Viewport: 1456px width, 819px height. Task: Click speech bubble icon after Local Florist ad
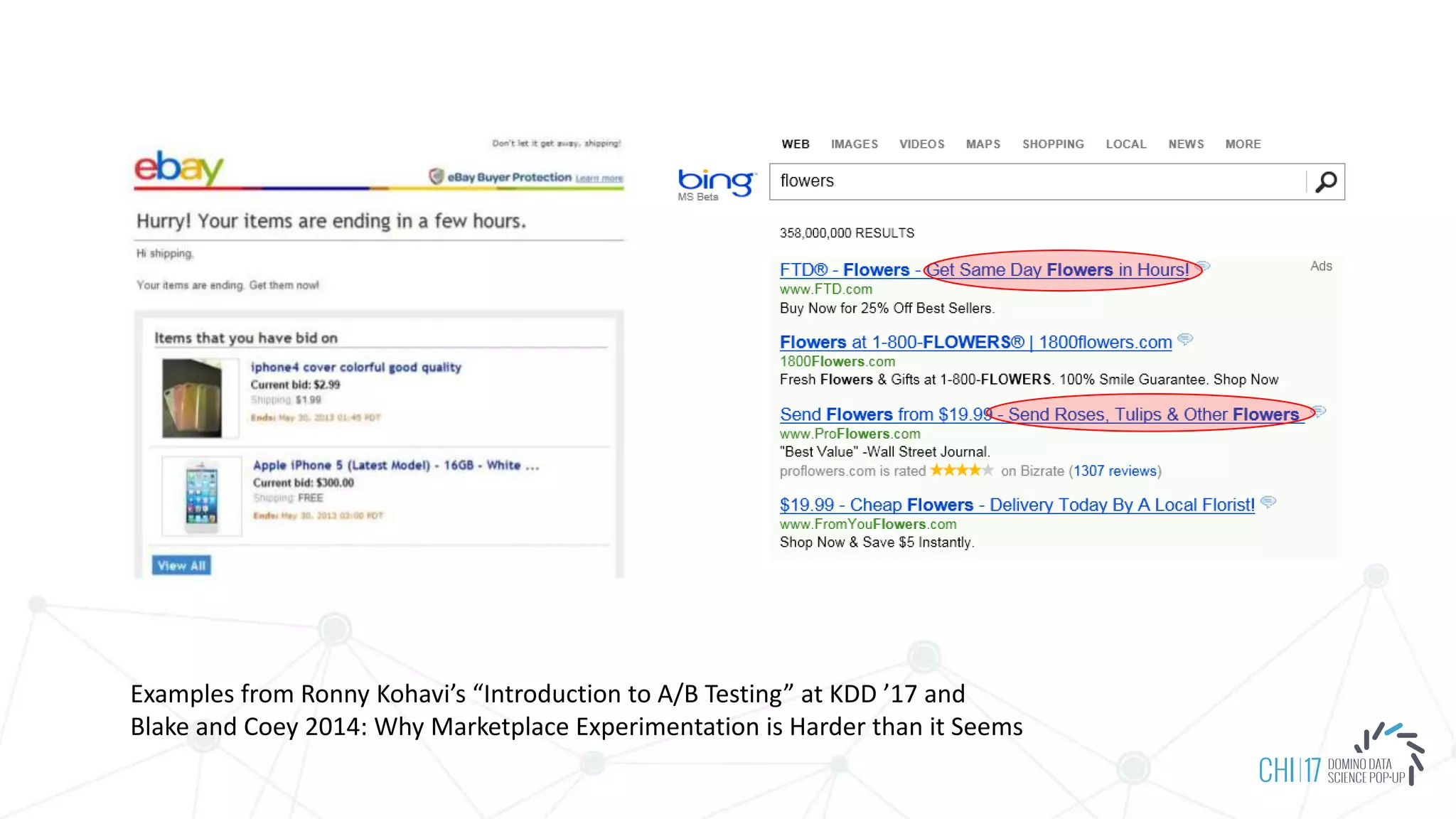[1268, 502]
